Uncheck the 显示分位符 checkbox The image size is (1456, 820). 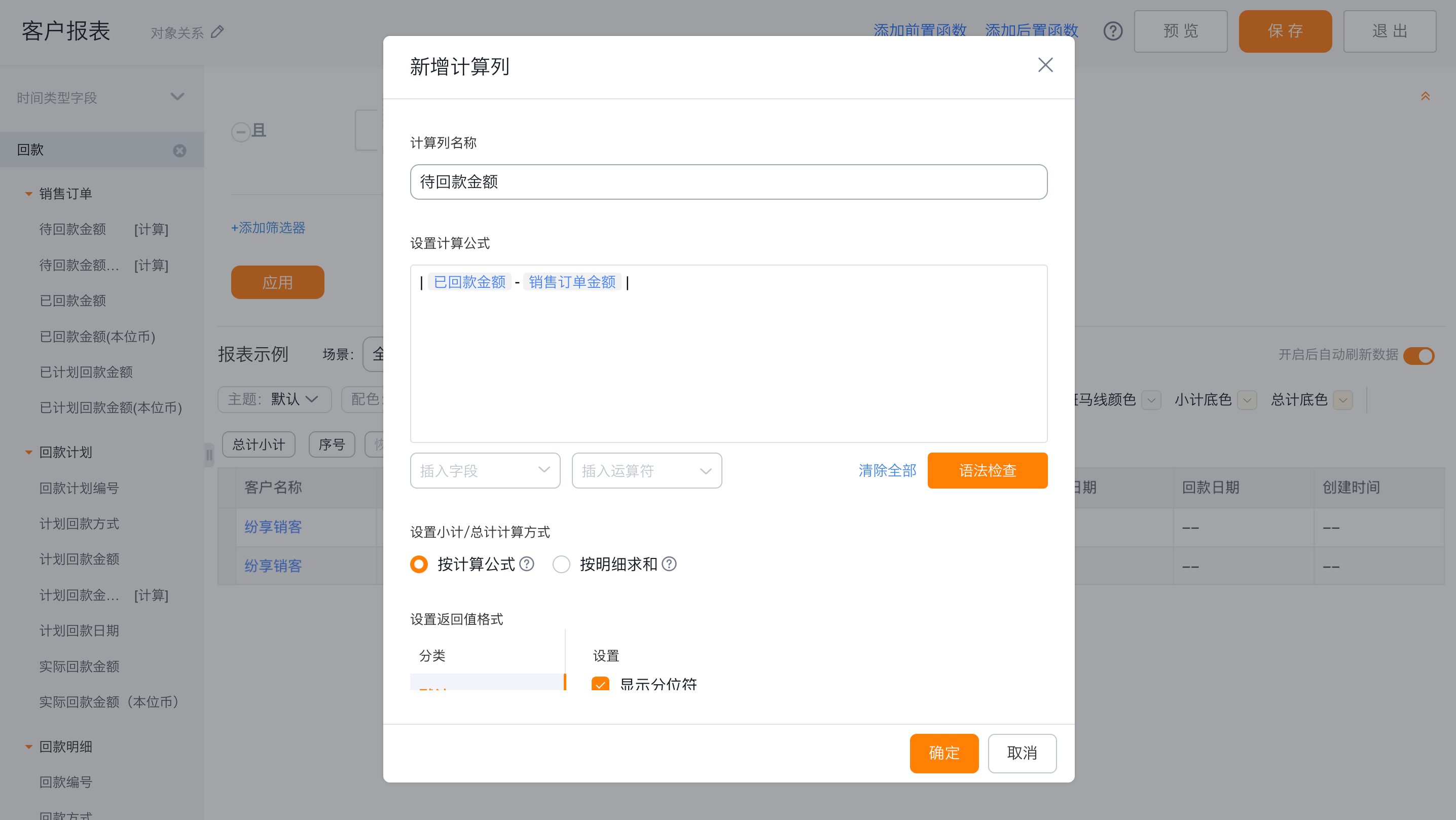600,684
